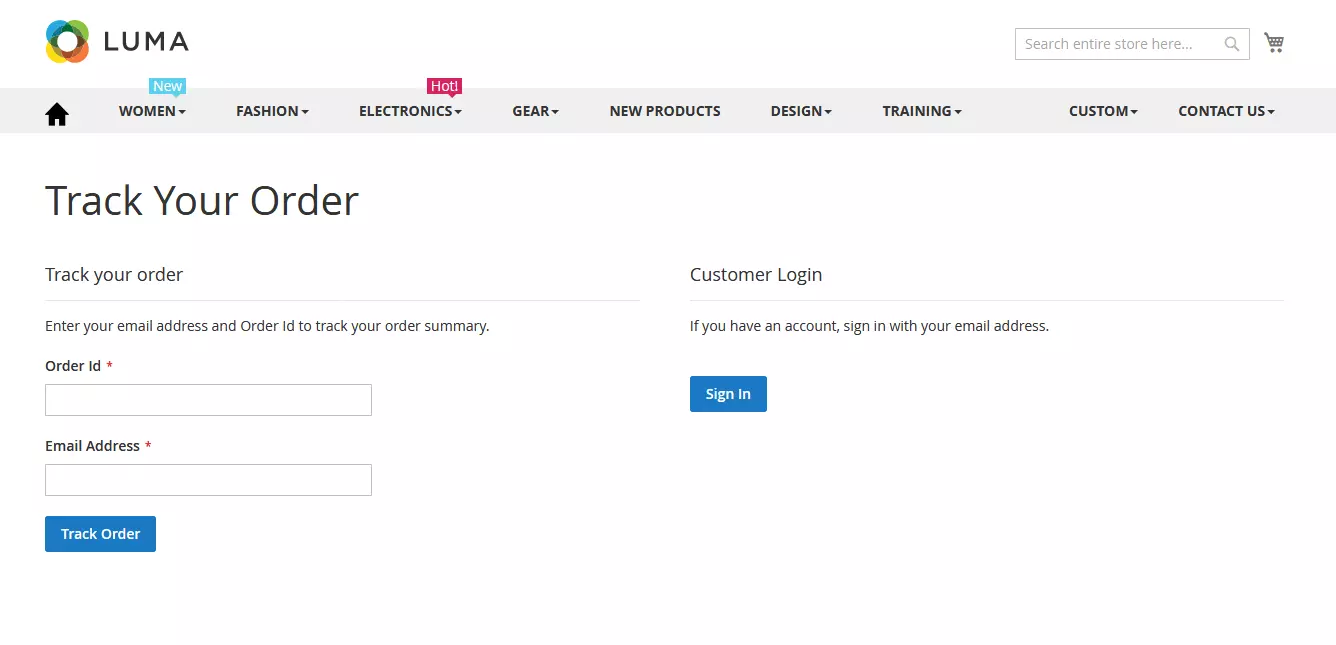Expand the Design menu
Viewport: 1336px width, 645px height.
(x=801, y=111)
